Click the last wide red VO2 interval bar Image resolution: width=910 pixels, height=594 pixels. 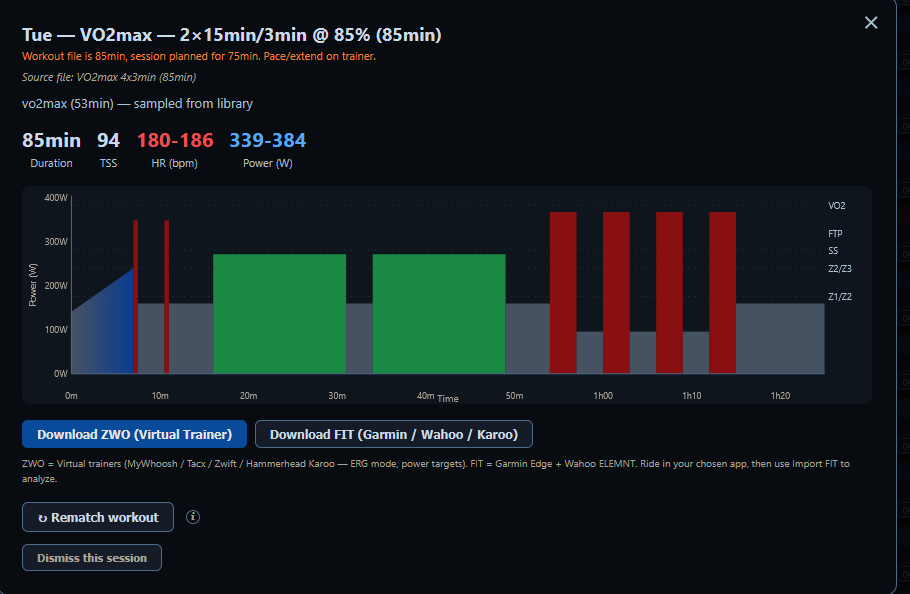click(723, 292)
